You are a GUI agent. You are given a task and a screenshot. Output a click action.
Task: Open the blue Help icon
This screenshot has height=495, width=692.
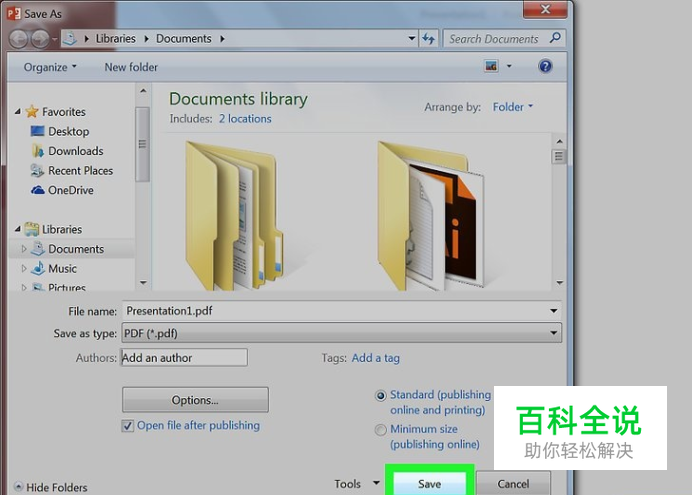tap(545, 67)
